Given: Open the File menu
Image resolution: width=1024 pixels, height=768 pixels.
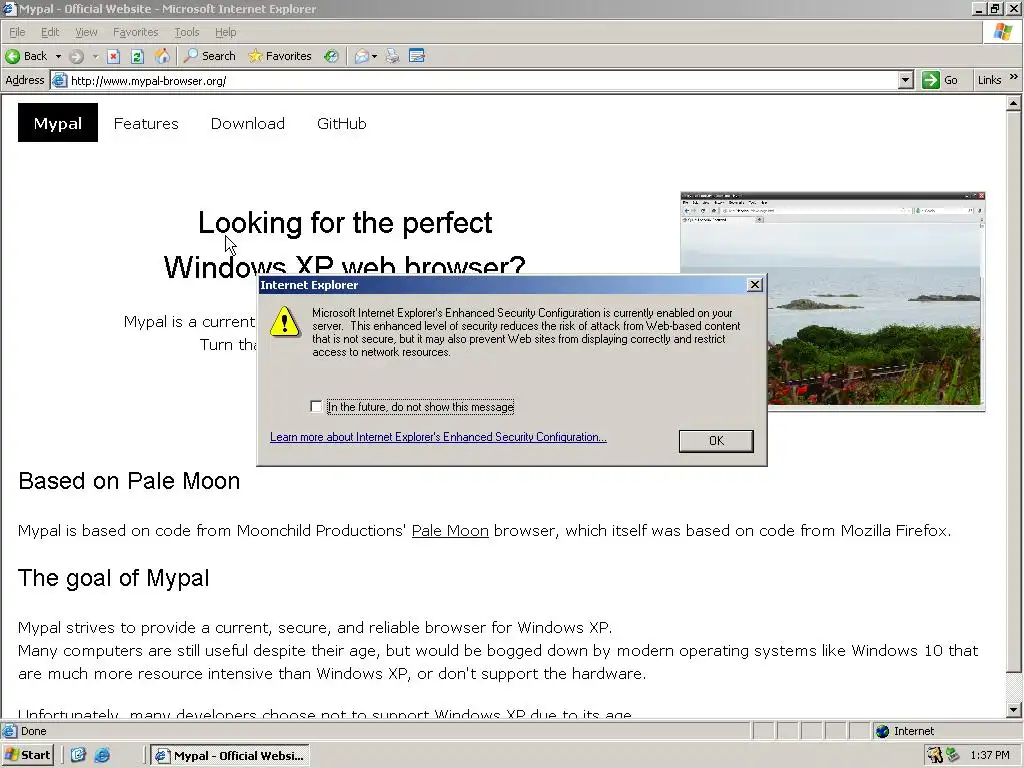Looking at the screenshot, I should point(17,32).
